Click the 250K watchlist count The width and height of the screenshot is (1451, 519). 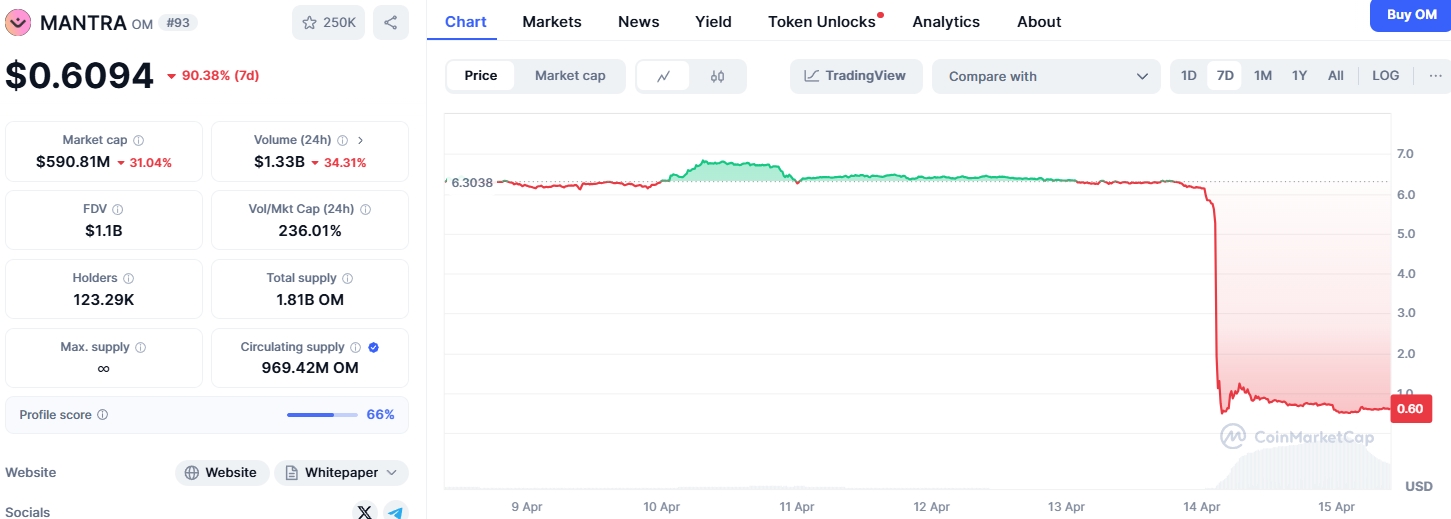[339, 22]
